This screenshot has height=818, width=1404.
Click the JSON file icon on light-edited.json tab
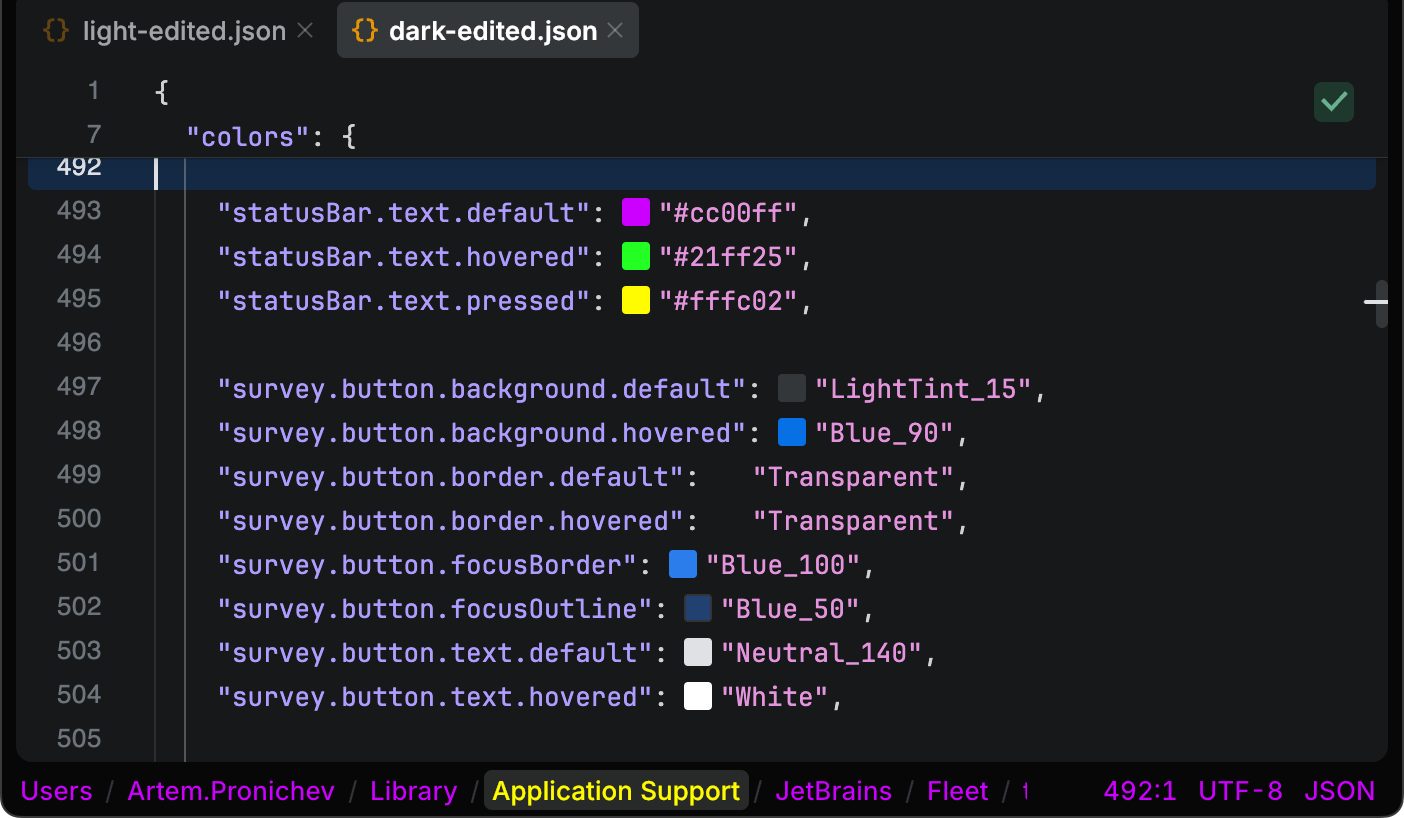[56, 30]
